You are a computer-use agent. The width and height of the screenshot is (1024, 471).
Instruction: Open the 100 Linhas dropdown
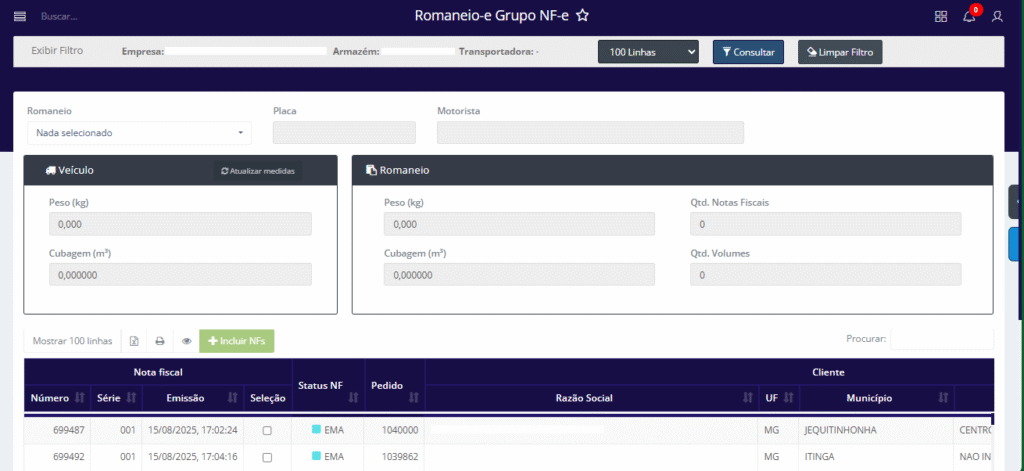(648, 52)
